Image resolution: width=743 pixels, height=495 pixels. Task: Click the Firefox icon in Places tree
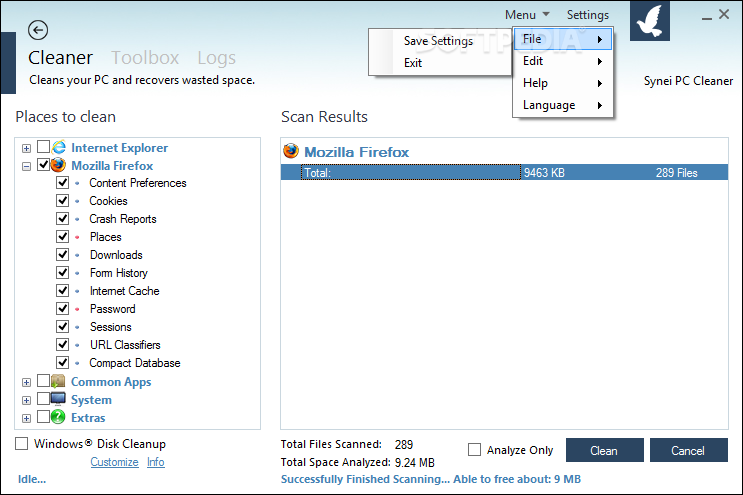[x=58, y=165]
